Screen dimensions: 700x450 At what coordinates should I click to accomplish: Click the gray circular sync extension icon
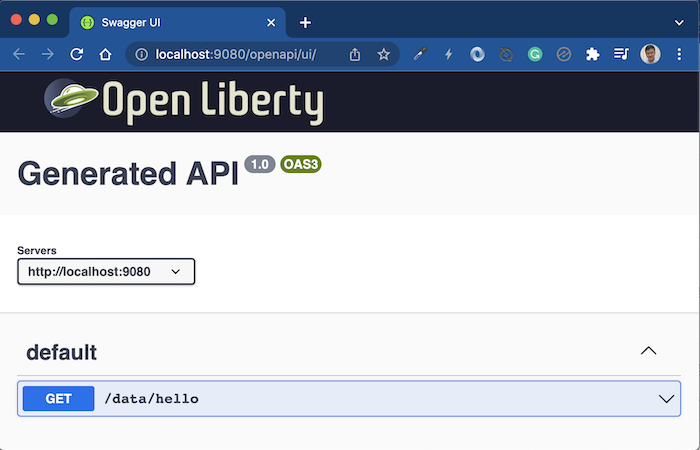click(506, 54)
